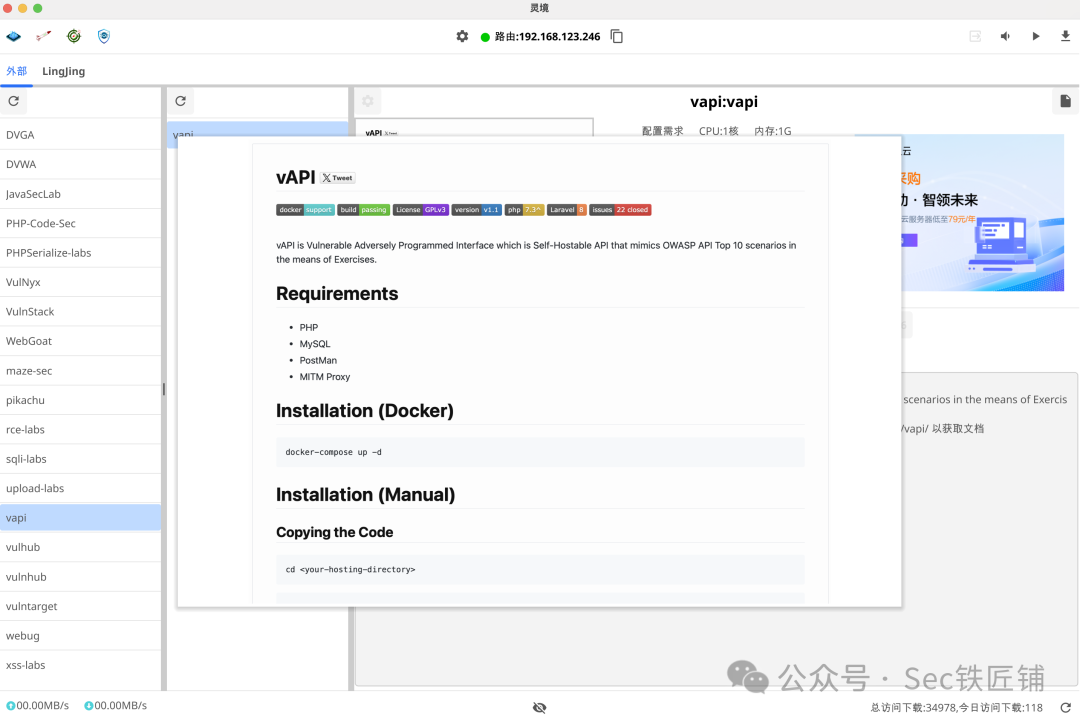Copy the route address 192.168.123.246
Viewport: 1080px width, 722px height.
(617, 35)
